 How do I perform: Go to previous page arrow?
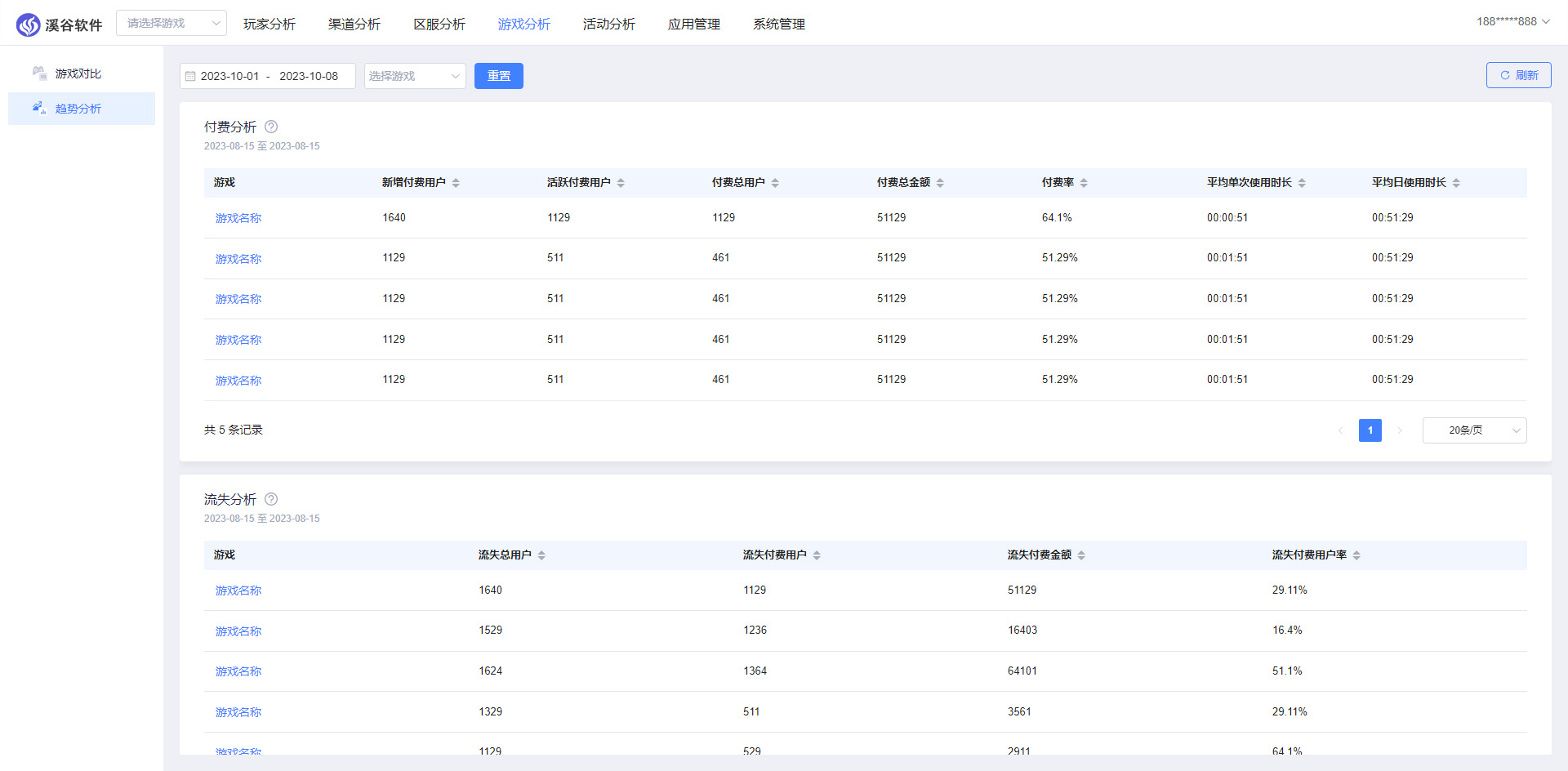coord(1340,430)
